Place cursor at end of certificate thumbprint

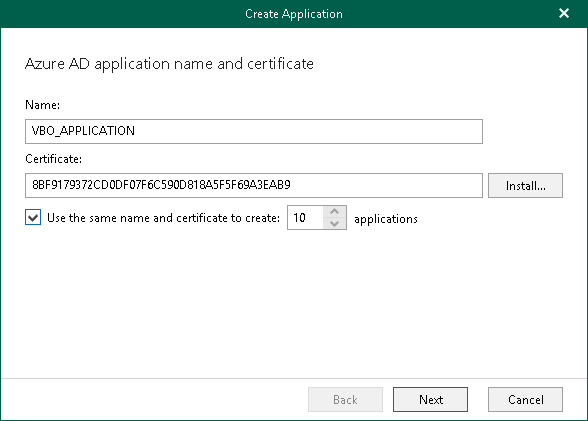point(292,185)
